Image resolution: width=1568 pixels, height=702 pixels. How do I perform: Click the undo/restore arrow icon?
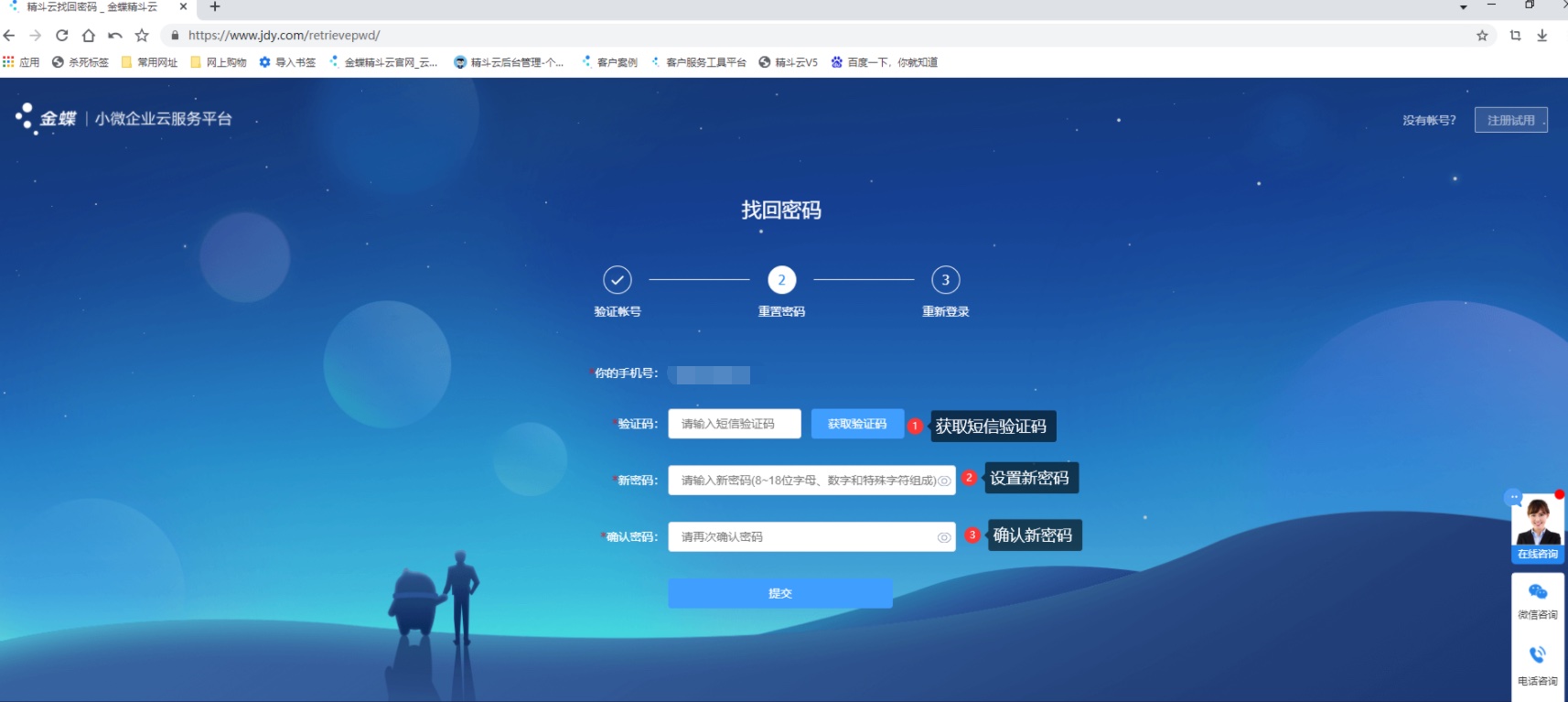click(x=114, y=36)
